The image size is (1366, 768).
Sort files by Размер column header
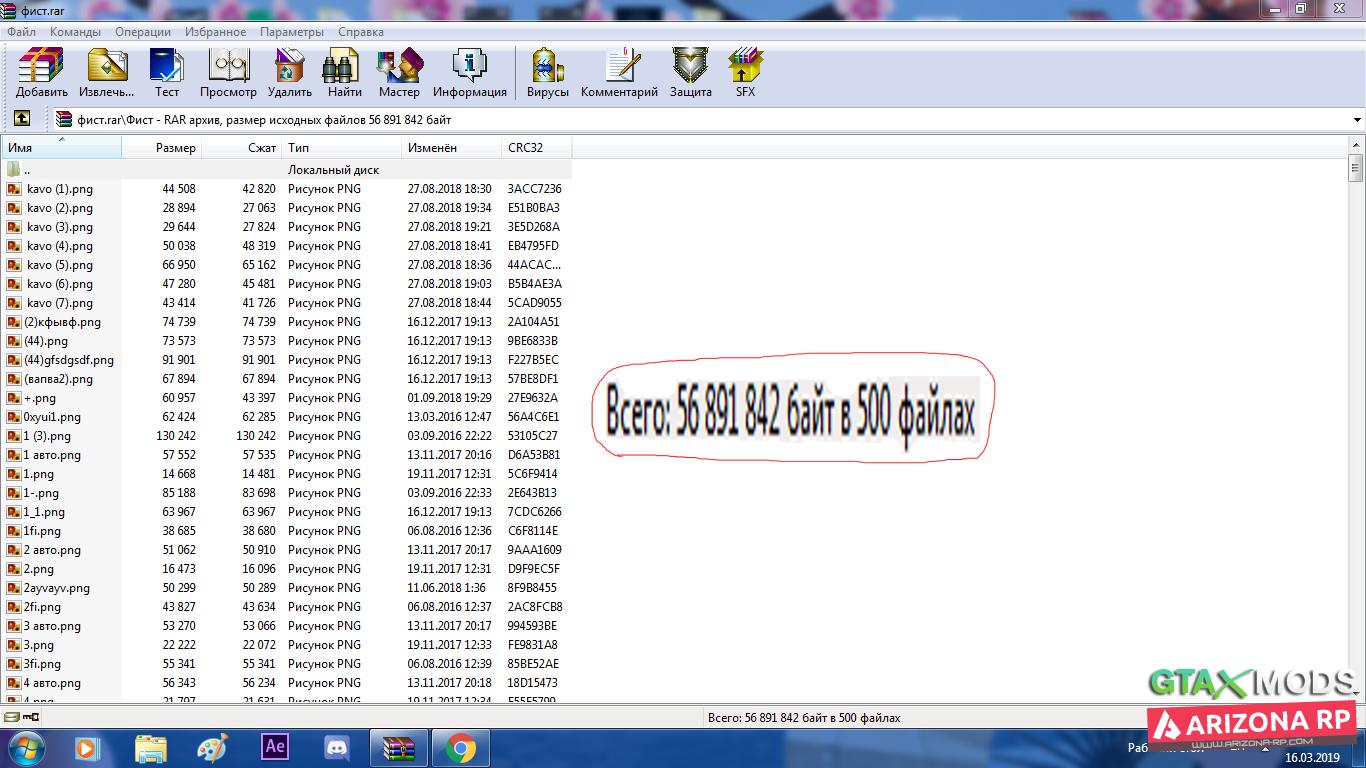[175, 148]
